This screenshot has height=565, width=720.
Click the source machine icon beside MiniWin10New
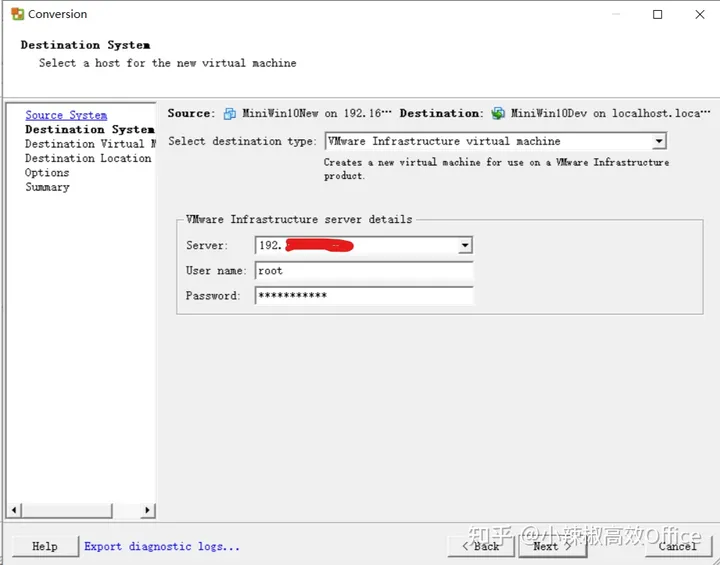coord(230,113)
